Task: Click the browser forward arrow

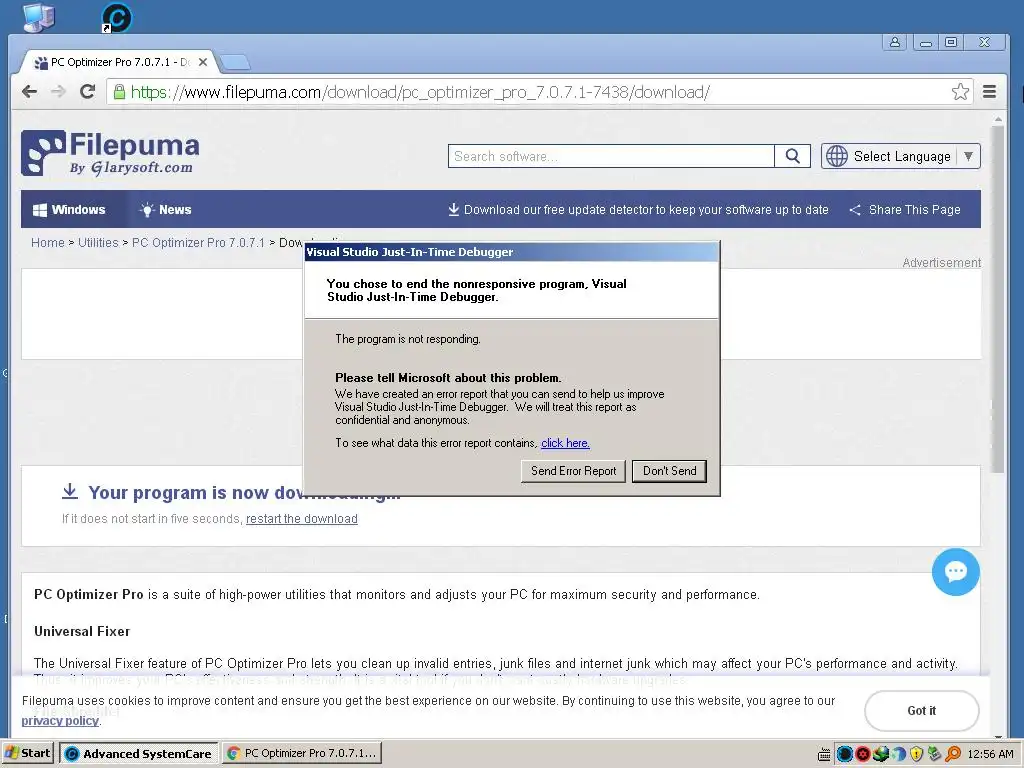Action: point(59,91)
